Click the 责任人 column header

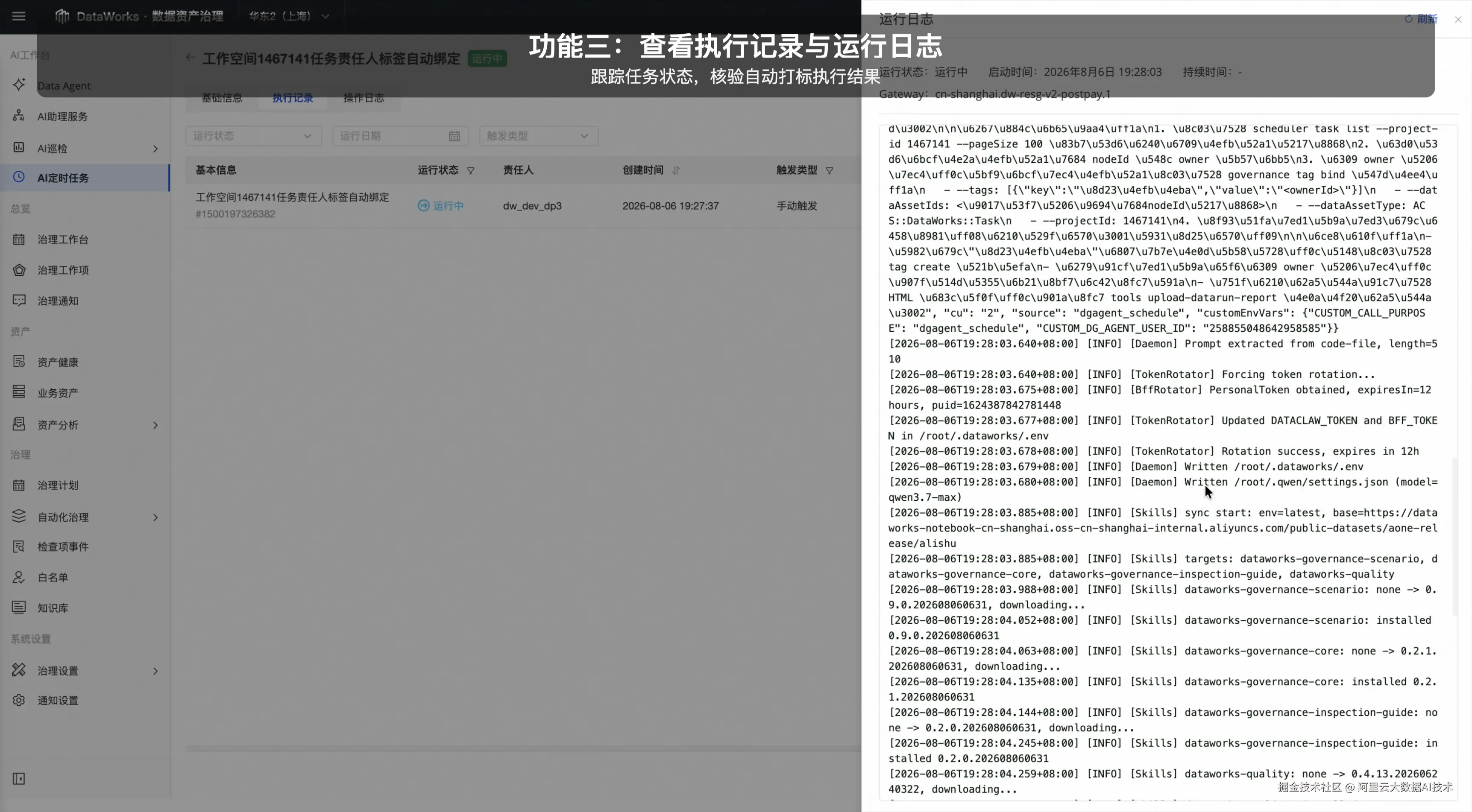click(x=518, y=170)
